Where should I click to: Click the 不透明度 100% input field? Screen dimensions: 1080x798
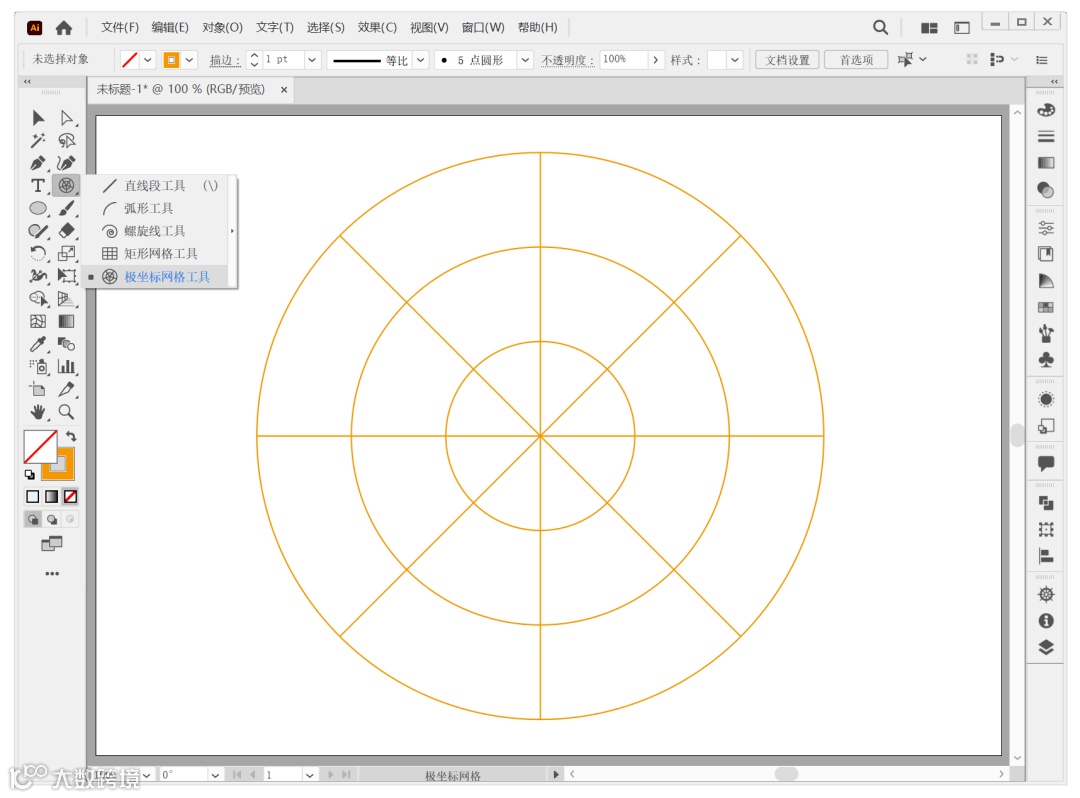pos(623,60)
